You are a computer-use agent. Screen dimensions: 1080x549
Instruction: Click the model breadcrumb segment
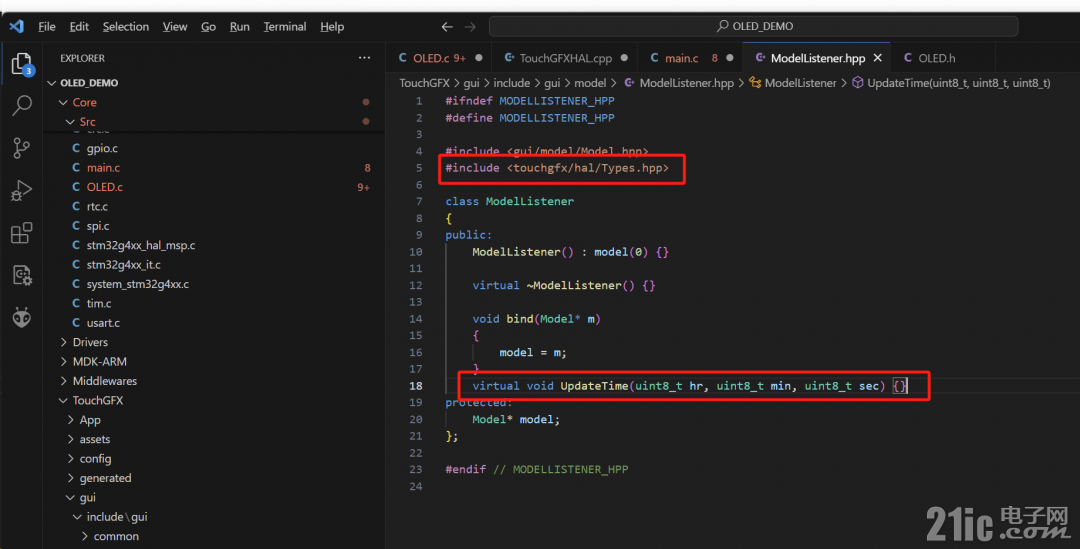[x=590, y=83]
